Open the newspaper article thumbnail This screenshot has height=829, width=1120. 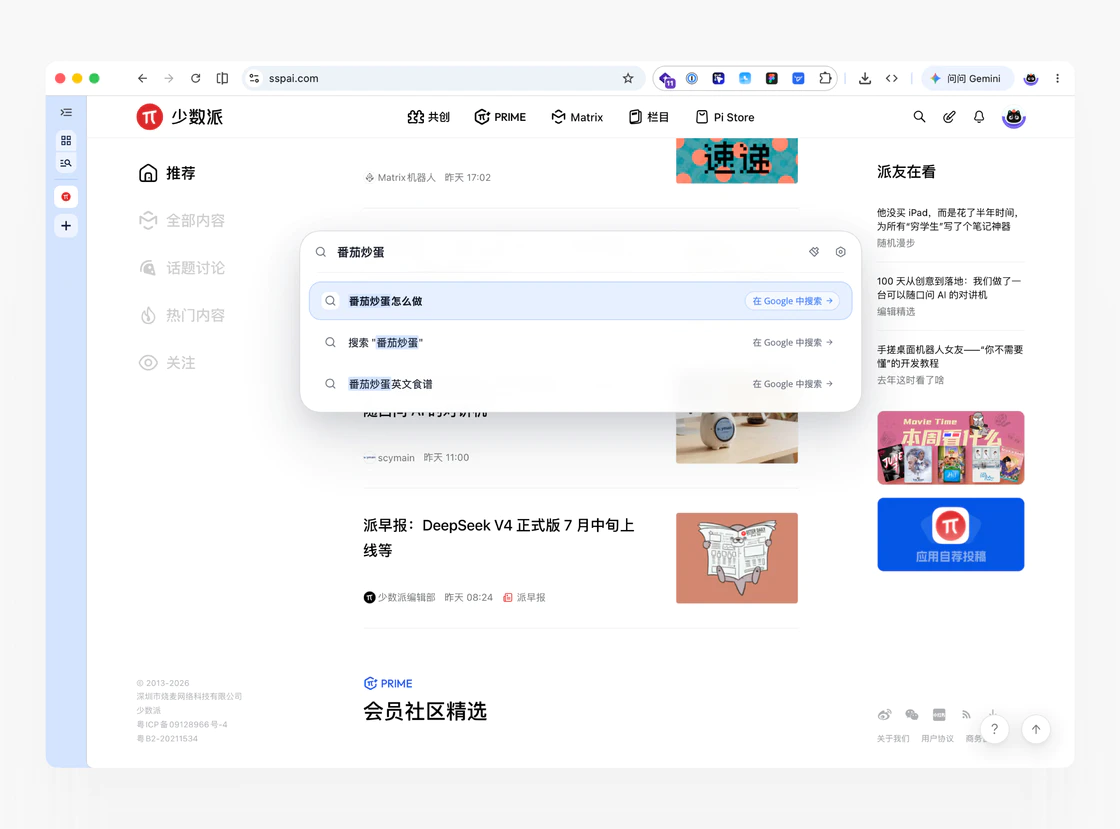pos(736,558)
